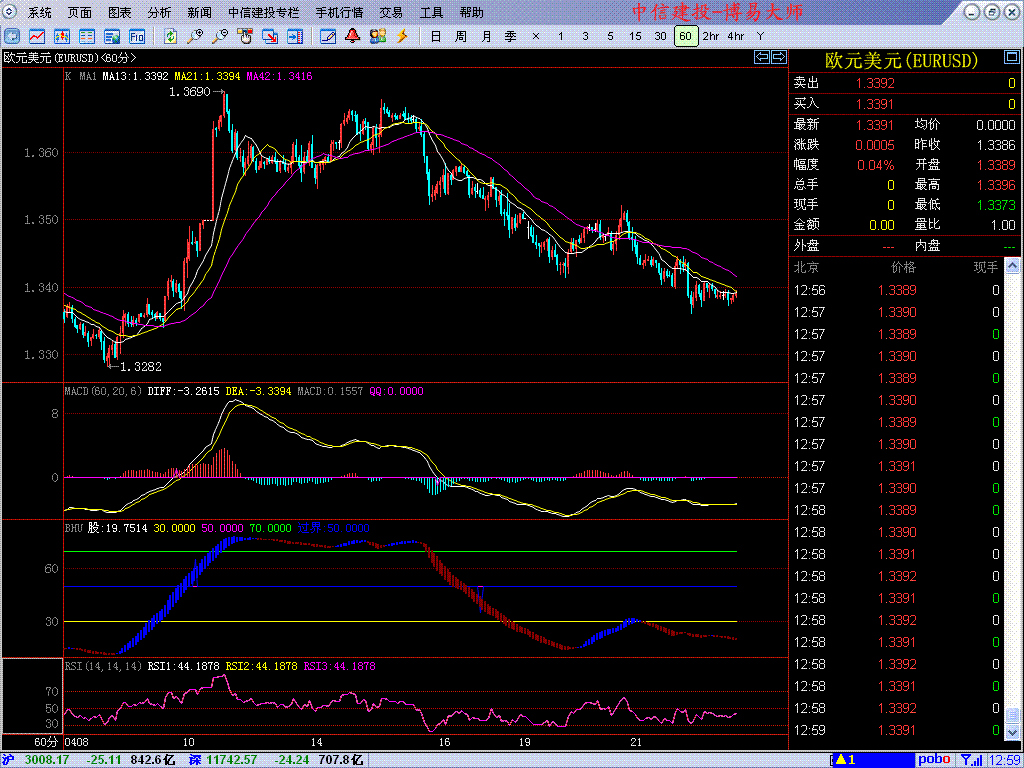Switch chart to 4hr period
Screen dimensions: 1024x768
click(x=735, y=36)
